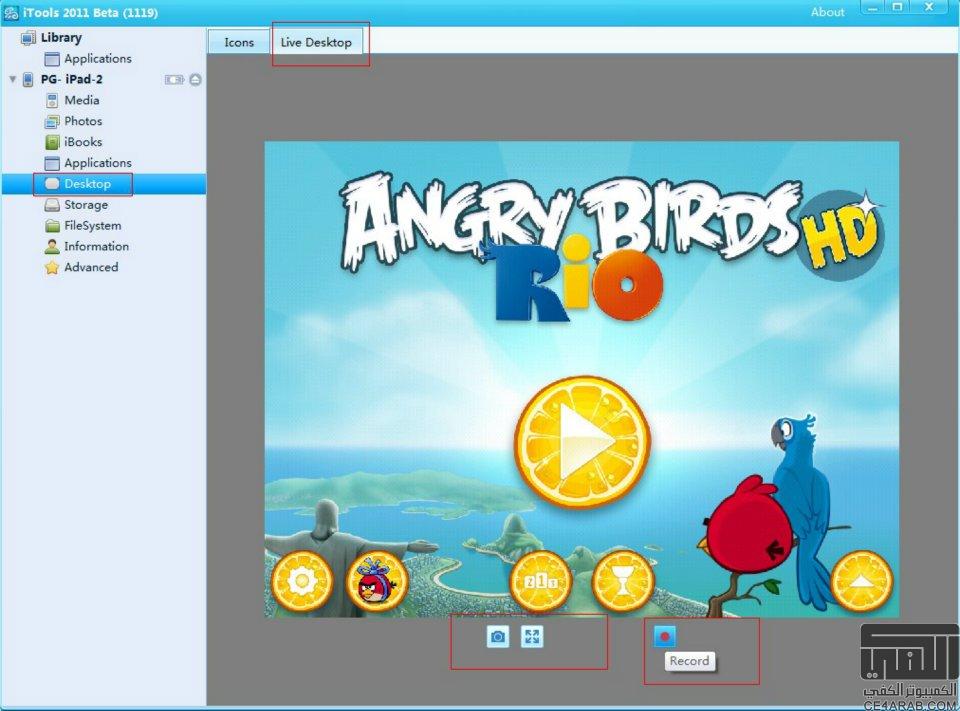Click the Media sidebar icon

(52, 100)
